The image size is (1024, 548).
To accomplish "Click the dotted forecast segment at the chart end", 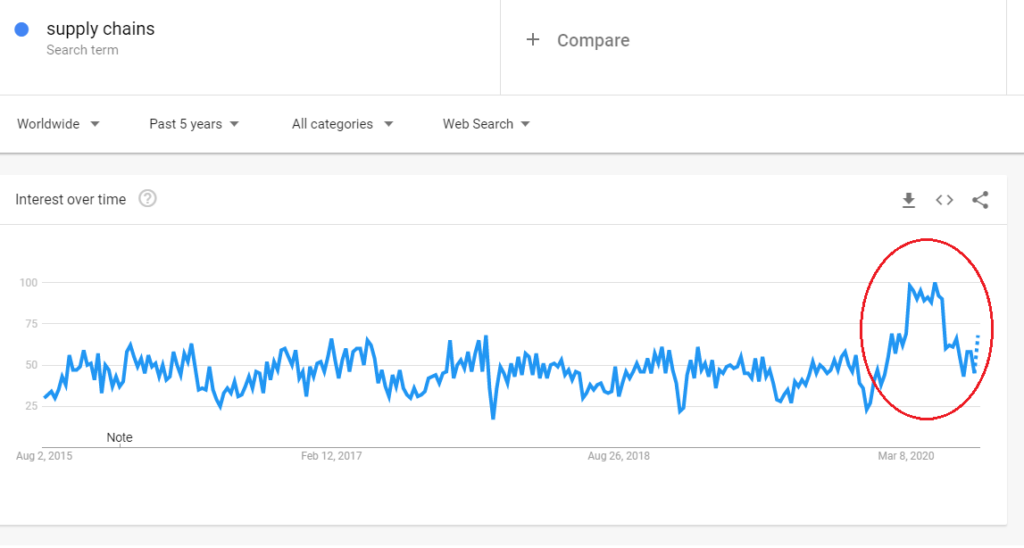I will (976, 353).
